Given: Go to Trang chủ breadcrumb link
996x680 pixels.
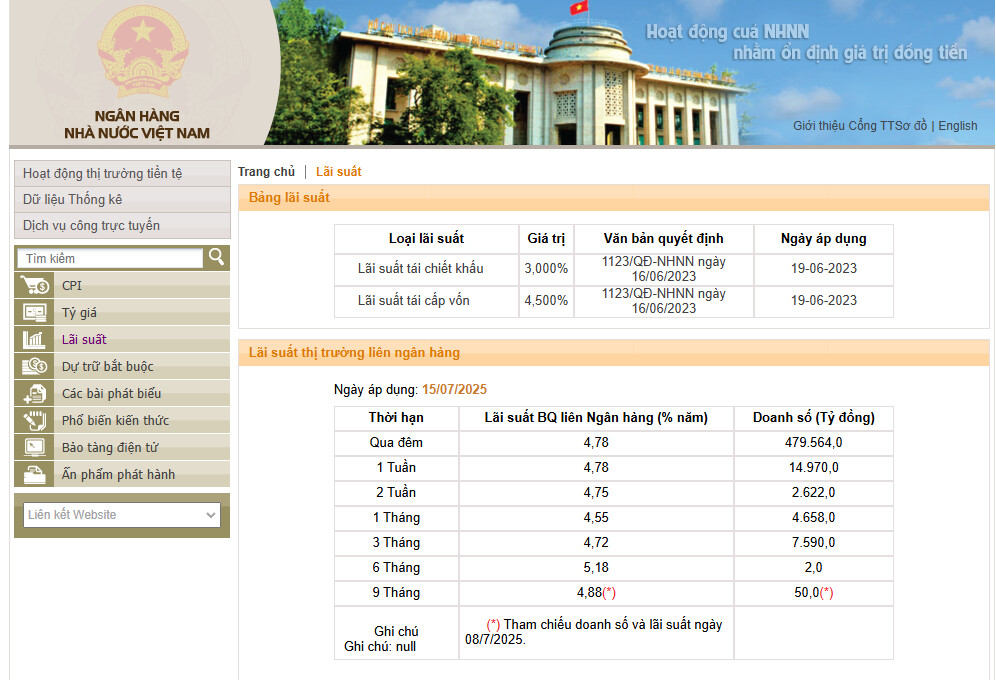Looking at the screenshot, I should pyautogui.click(x=266, y=172).
